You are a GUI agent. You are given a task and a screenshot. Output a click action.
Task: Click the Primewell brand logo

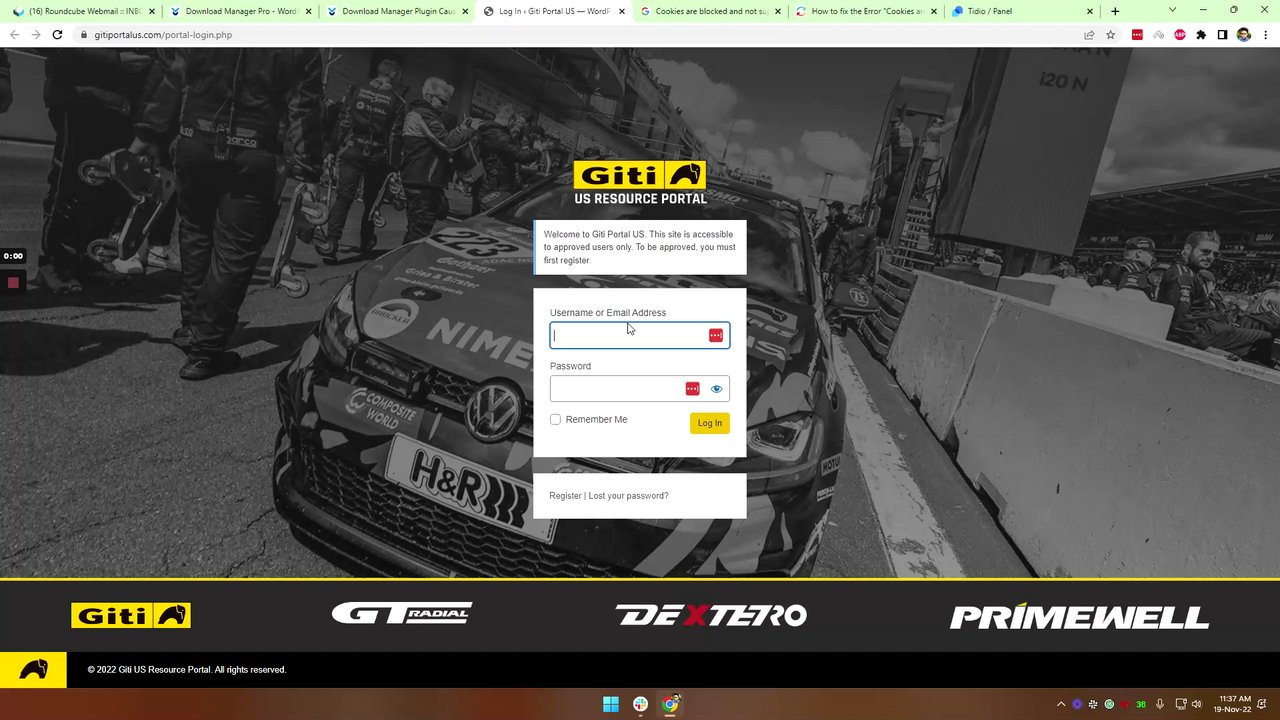click(x=1079, y=617)
